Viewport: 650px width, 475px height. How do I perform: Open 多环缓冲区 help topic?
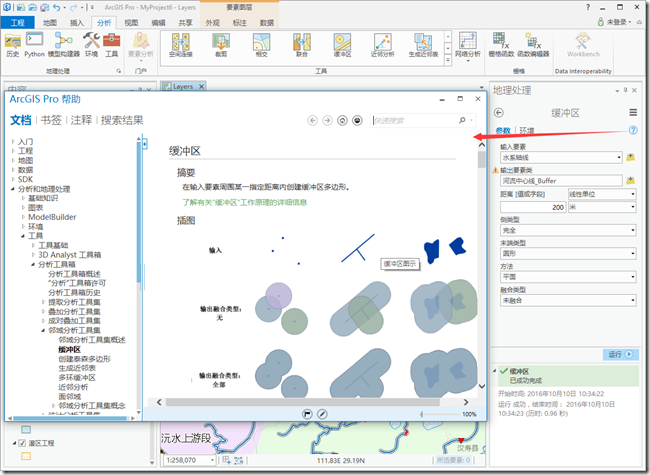pyautogui.click(x=77, y=378)
